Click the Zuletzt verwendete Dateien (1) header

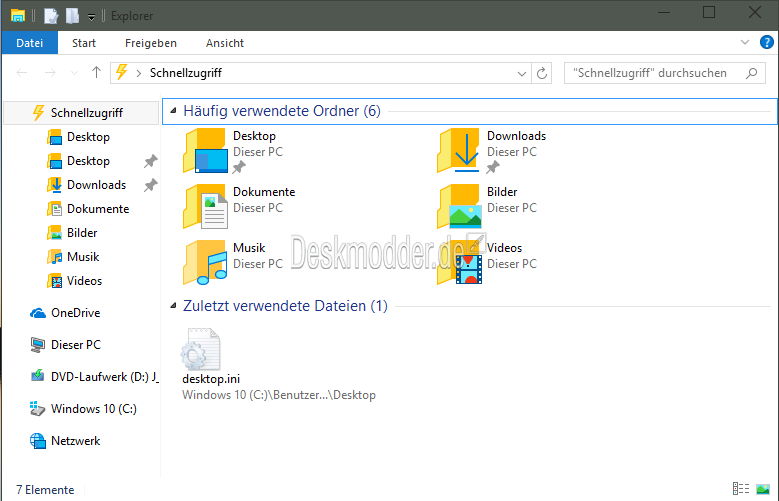[285, 306]
